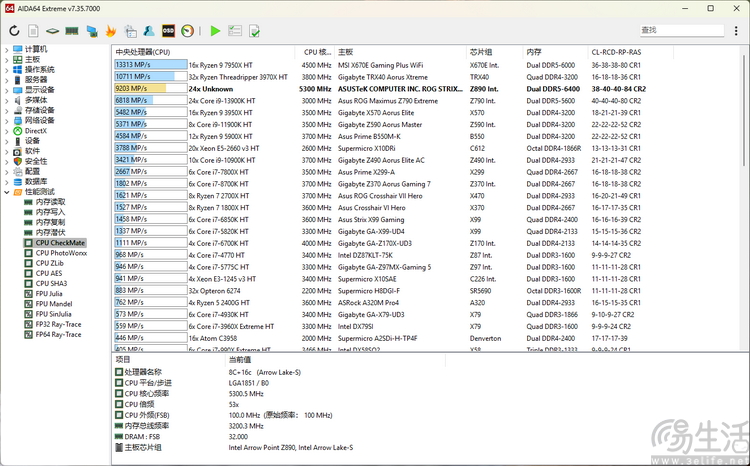Select CPU SHA3 benchmark
Viewport: 750px width, 466px height.
coord(51,284)
